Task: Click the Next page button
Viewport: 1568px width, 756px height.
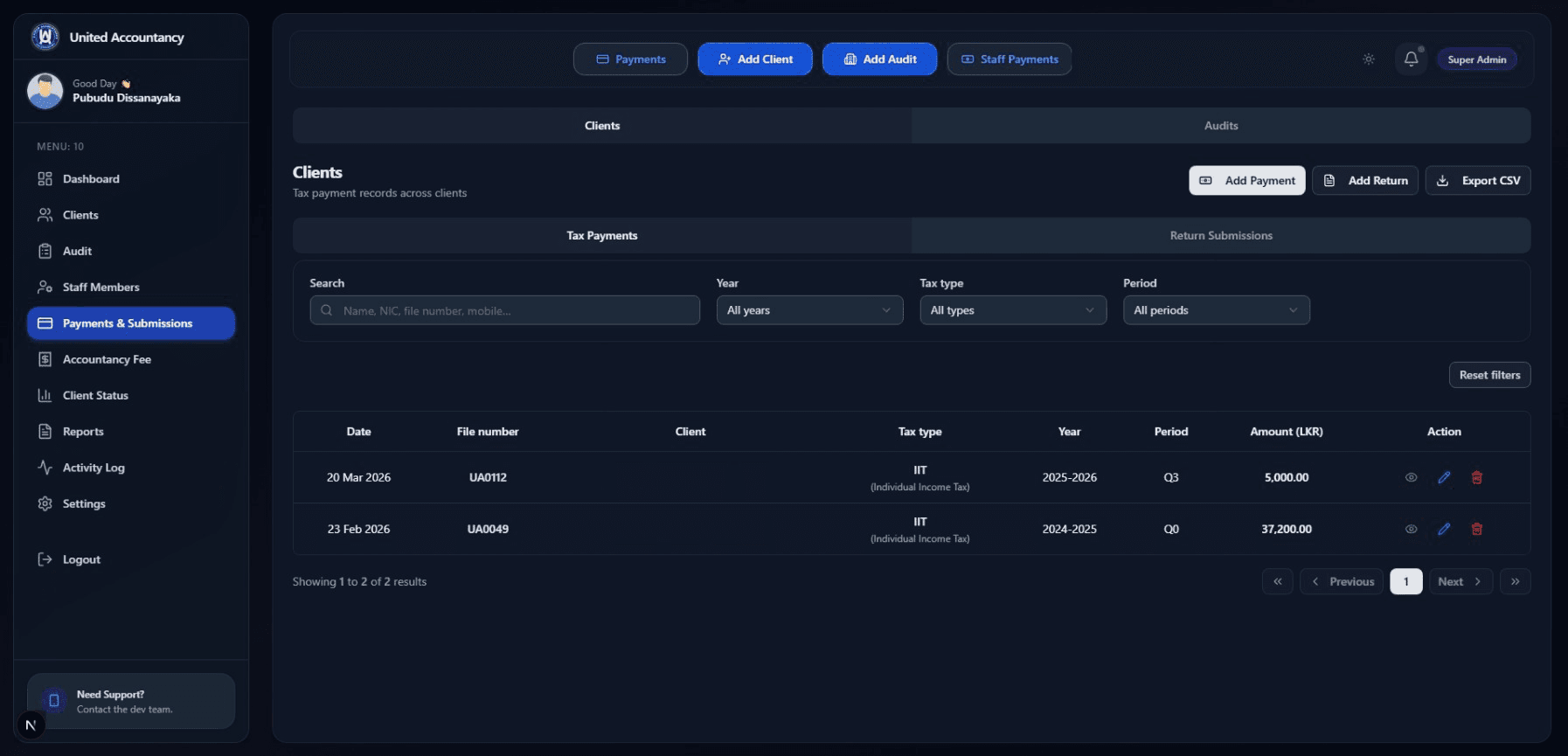Action: [x=1461, y=581]
